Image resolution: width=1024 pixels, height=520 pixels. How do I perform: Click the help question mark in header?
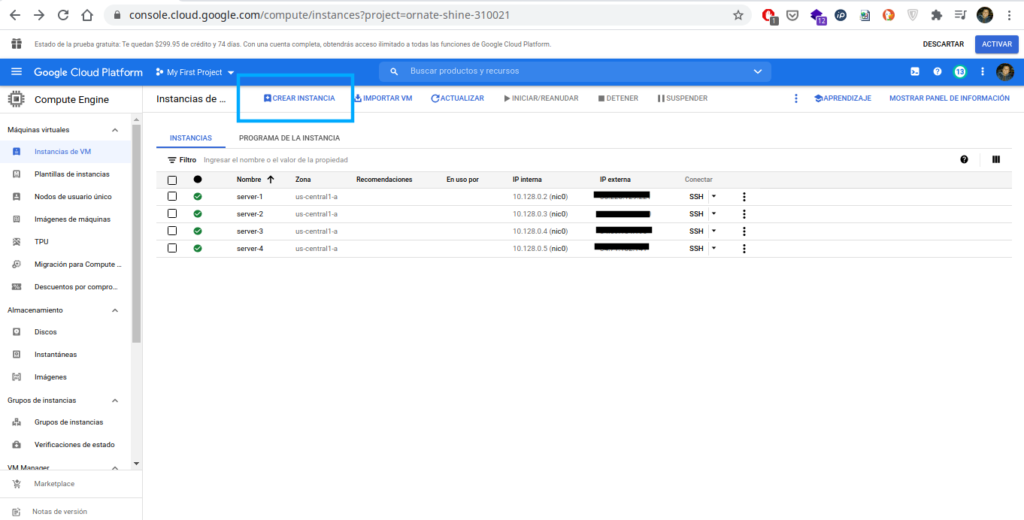[x=937, y=72]
